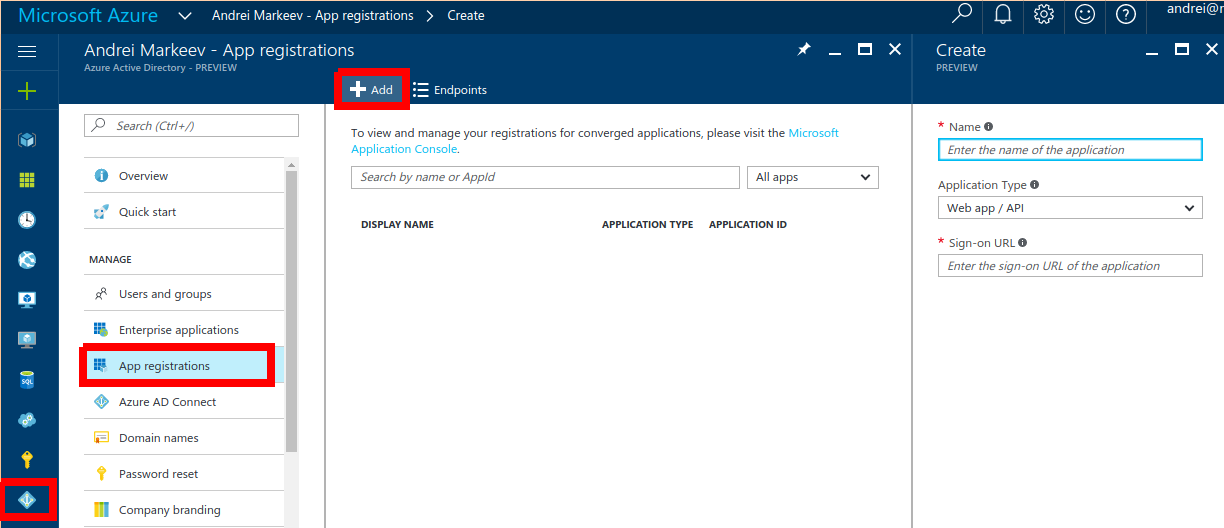Open the yellow key Subscriptions sidebar icon
The image size is (1224, 528).
click(x=27, y=460)
